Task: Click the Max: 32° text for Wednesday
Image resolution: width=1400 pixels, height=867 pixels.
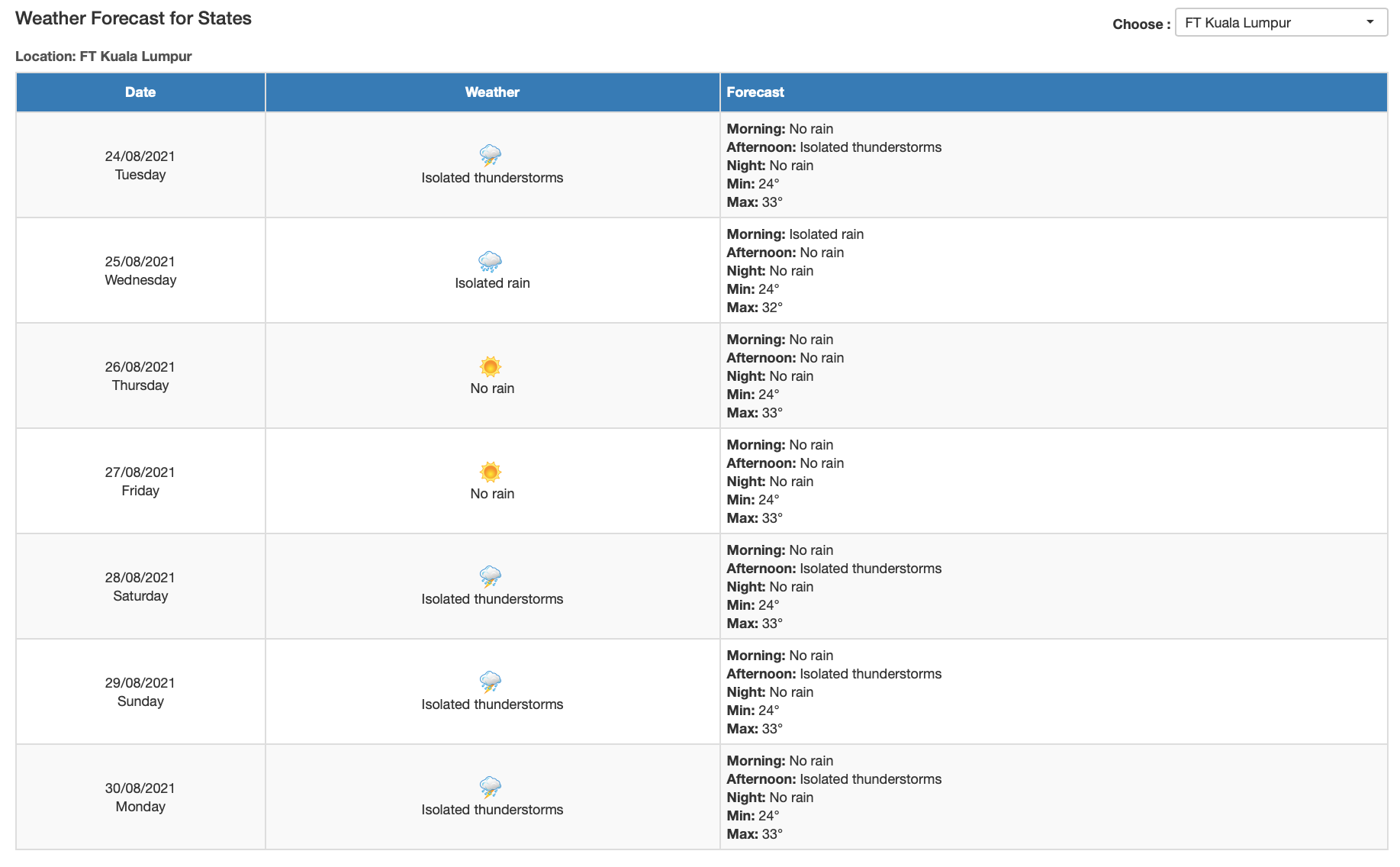Action: (755, 308)
